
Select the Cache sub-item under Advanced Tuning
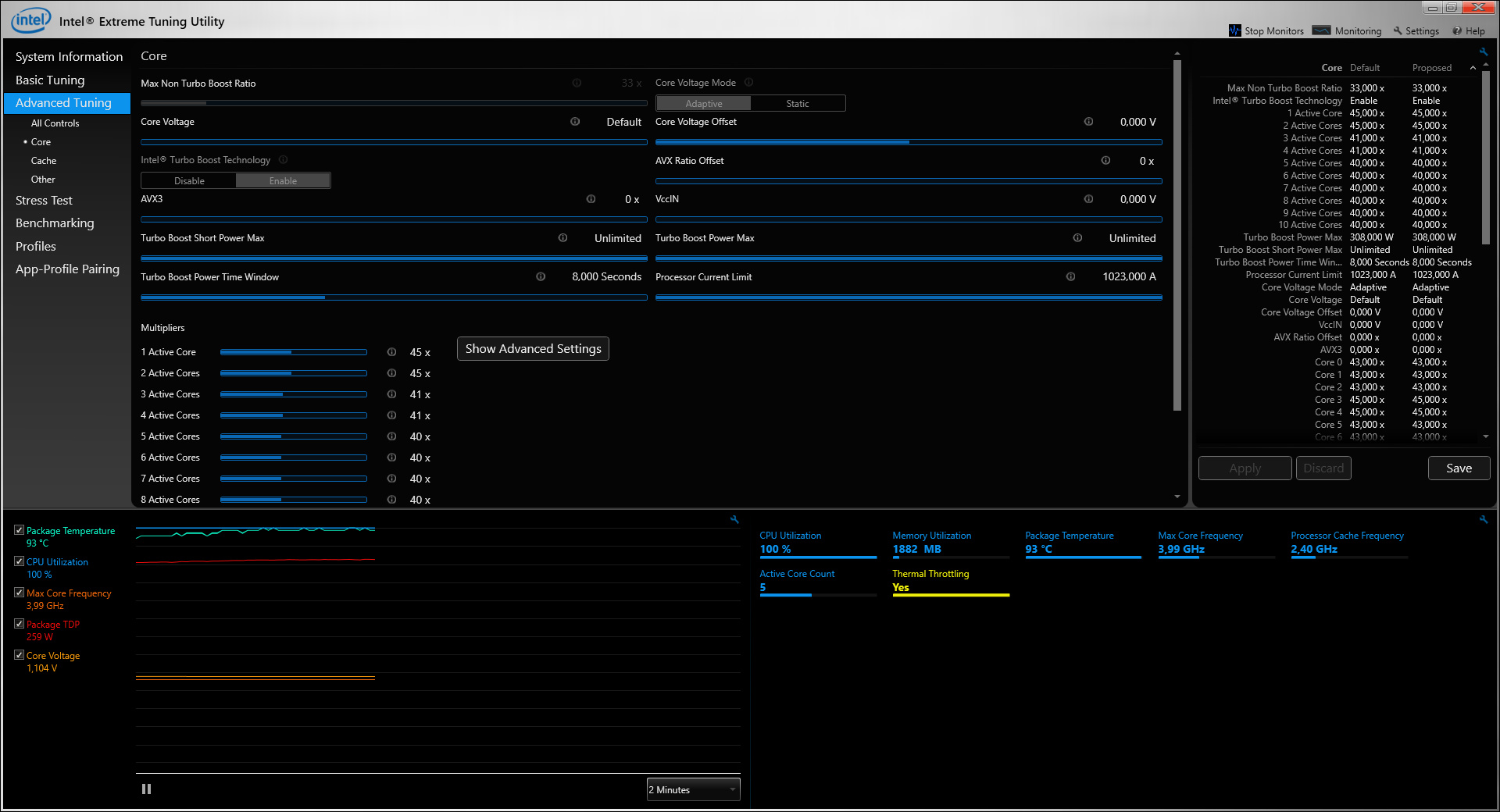pos(44,161)
